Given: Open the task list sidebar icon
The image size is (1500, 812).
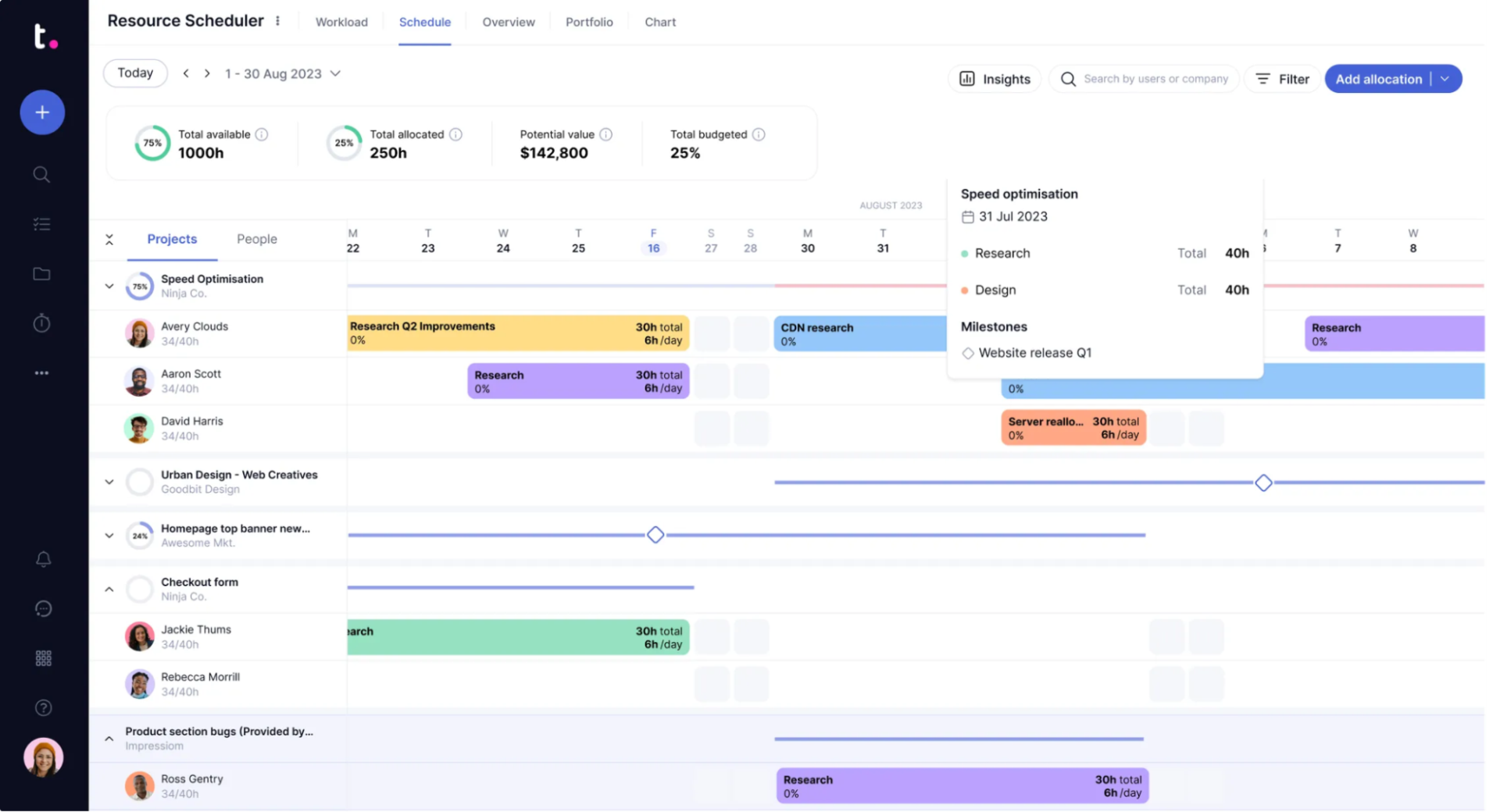Looking at the screenshot, I should 42,225.
